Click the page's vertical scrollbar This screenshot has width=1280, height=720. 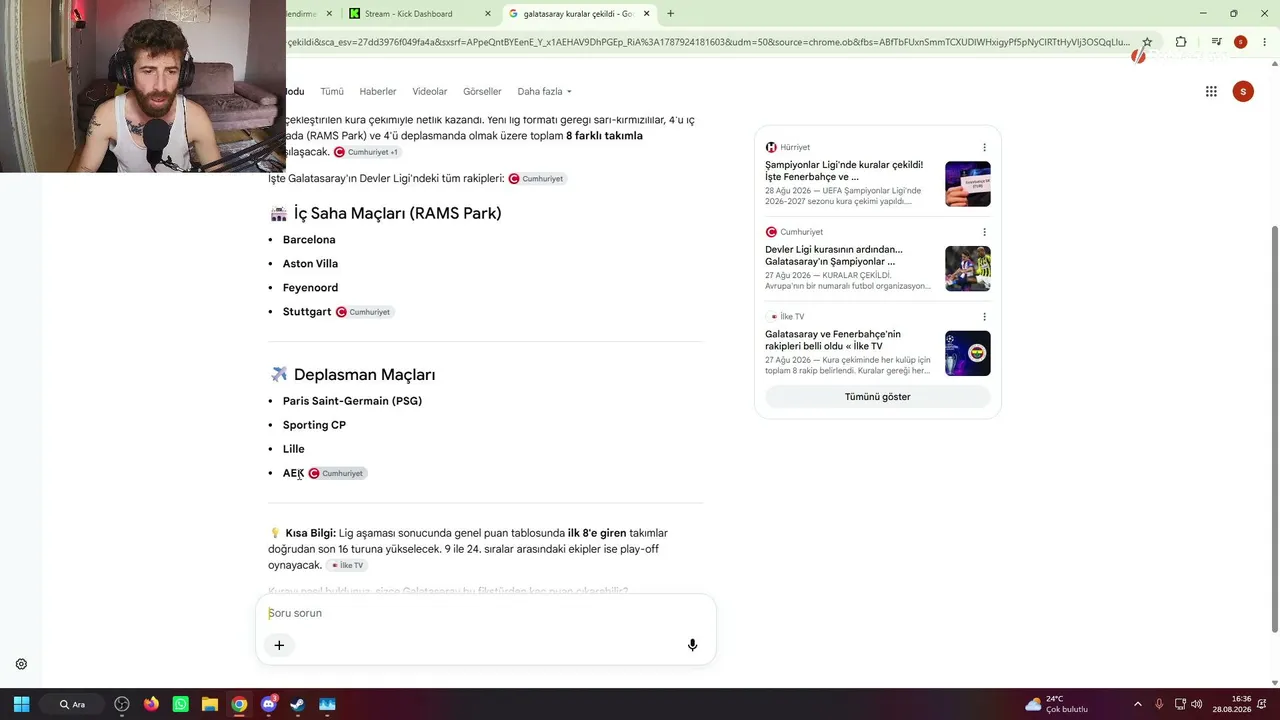[x=1274, y=430]
